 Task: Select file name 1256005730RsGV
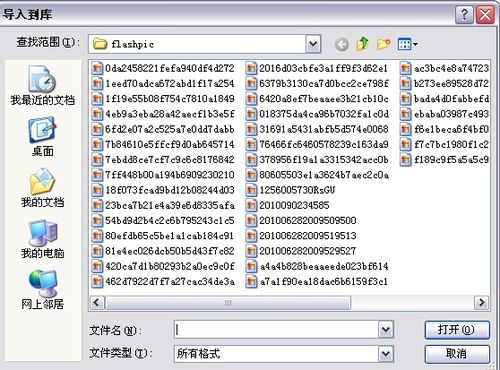[297, 190]
